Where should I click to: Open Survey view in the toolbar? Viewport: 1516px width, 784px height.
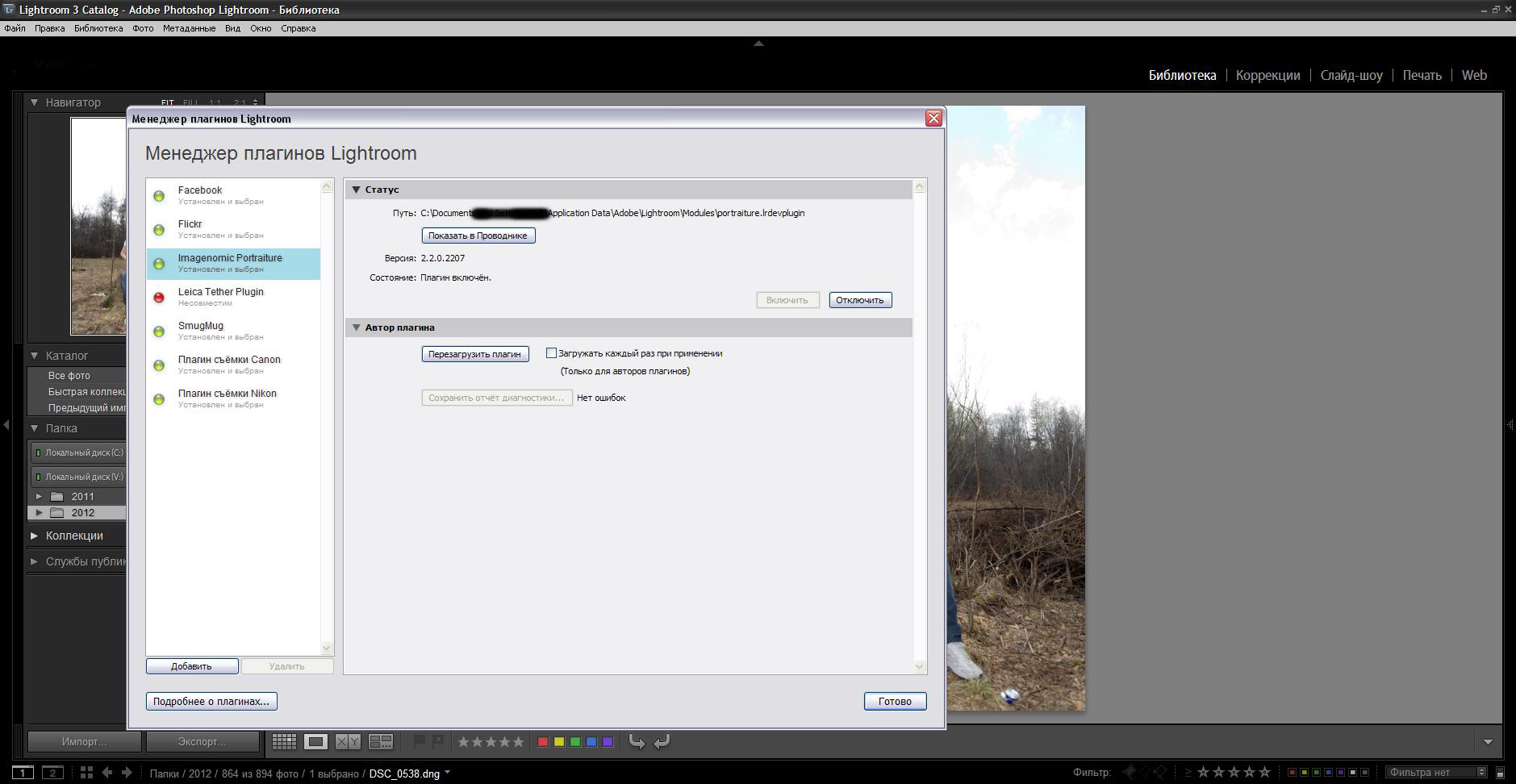[x=380, y=741]
